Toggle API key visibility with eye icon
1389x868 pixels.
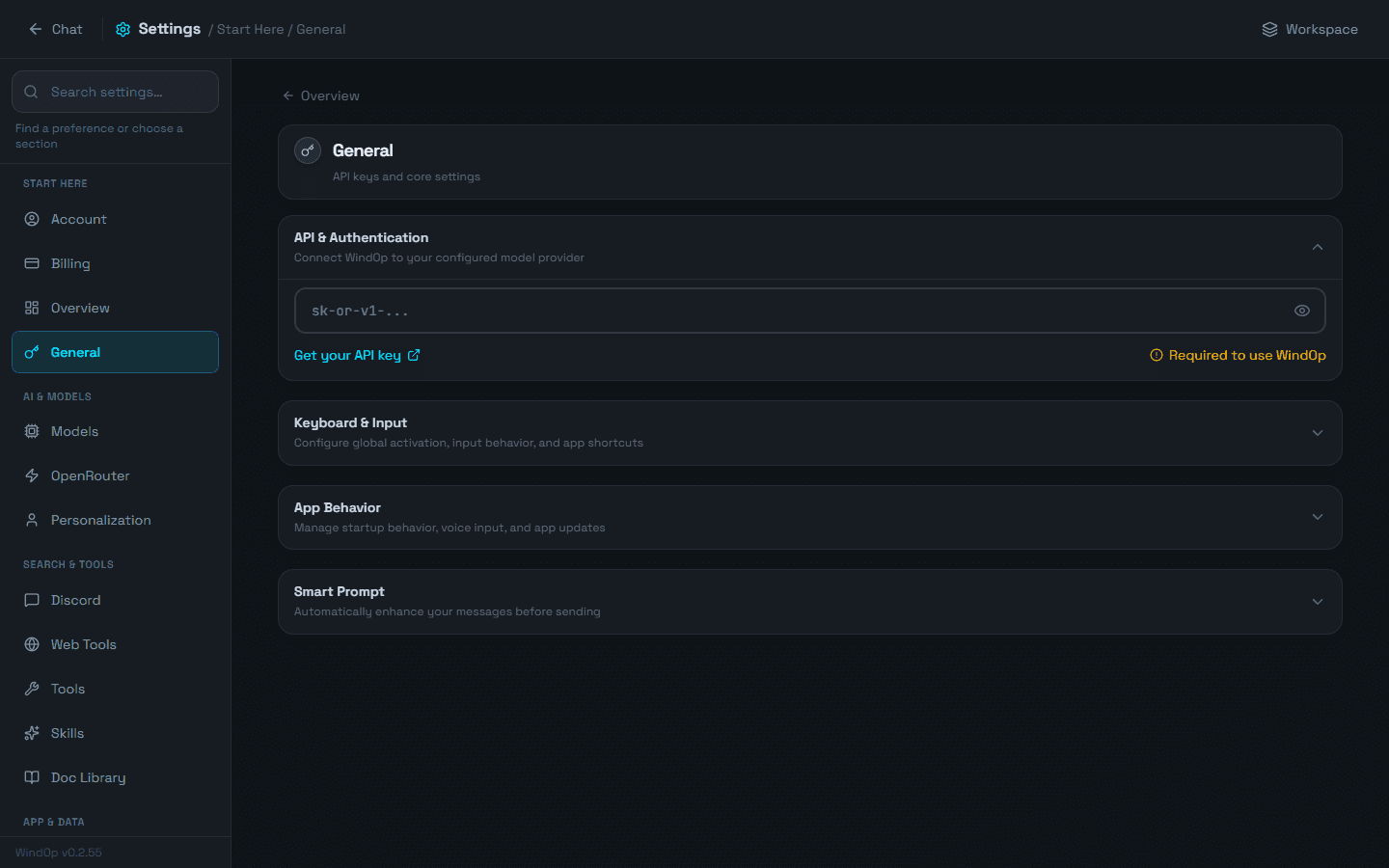tap(1301, 311)
